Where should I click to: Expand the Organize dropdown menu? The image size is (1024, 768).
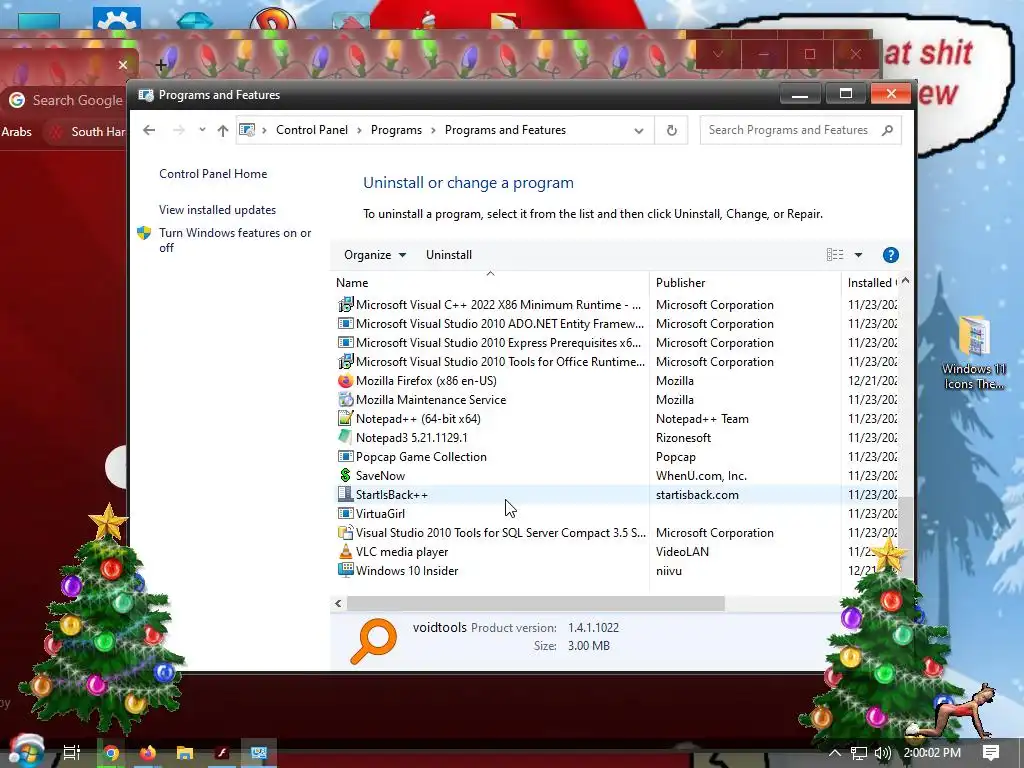click(375, 255)
